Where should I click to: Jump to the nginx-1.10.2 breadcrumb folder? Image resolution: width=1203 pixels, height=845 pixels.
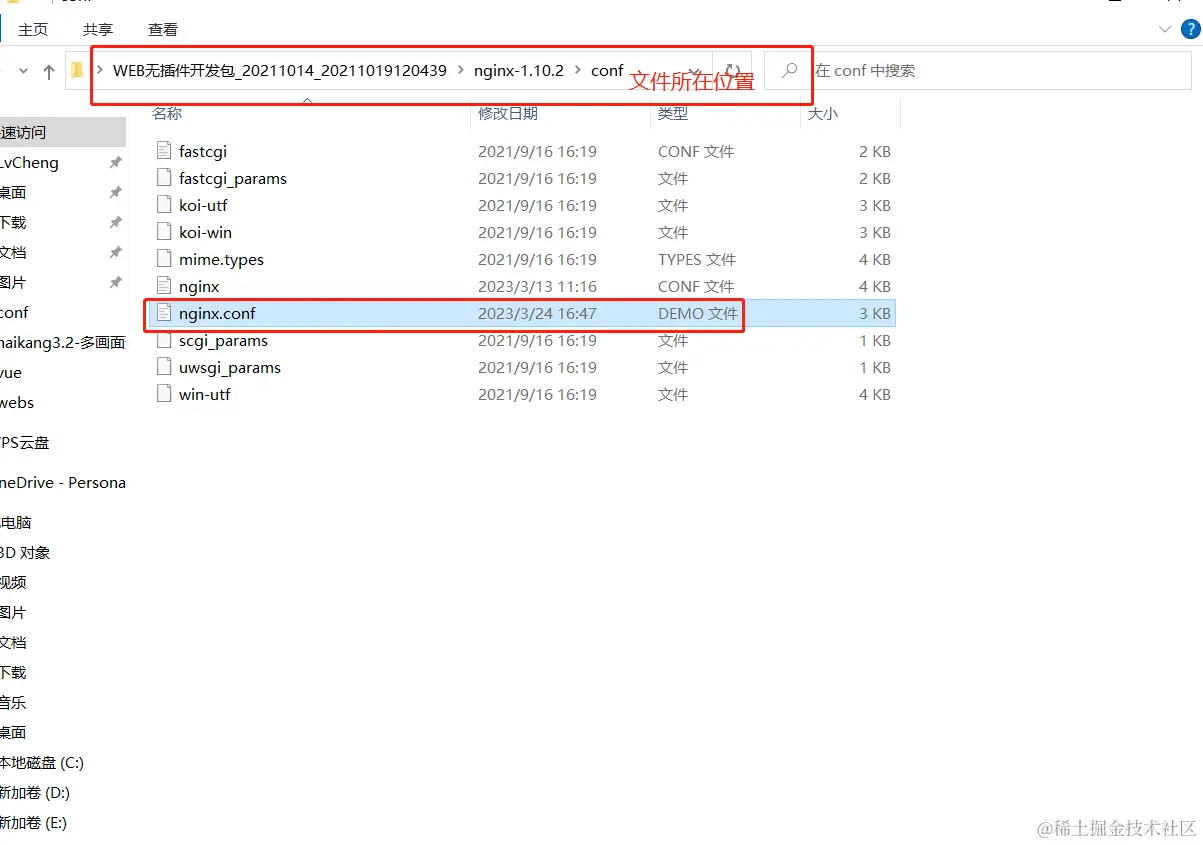[x=519, y=71]
